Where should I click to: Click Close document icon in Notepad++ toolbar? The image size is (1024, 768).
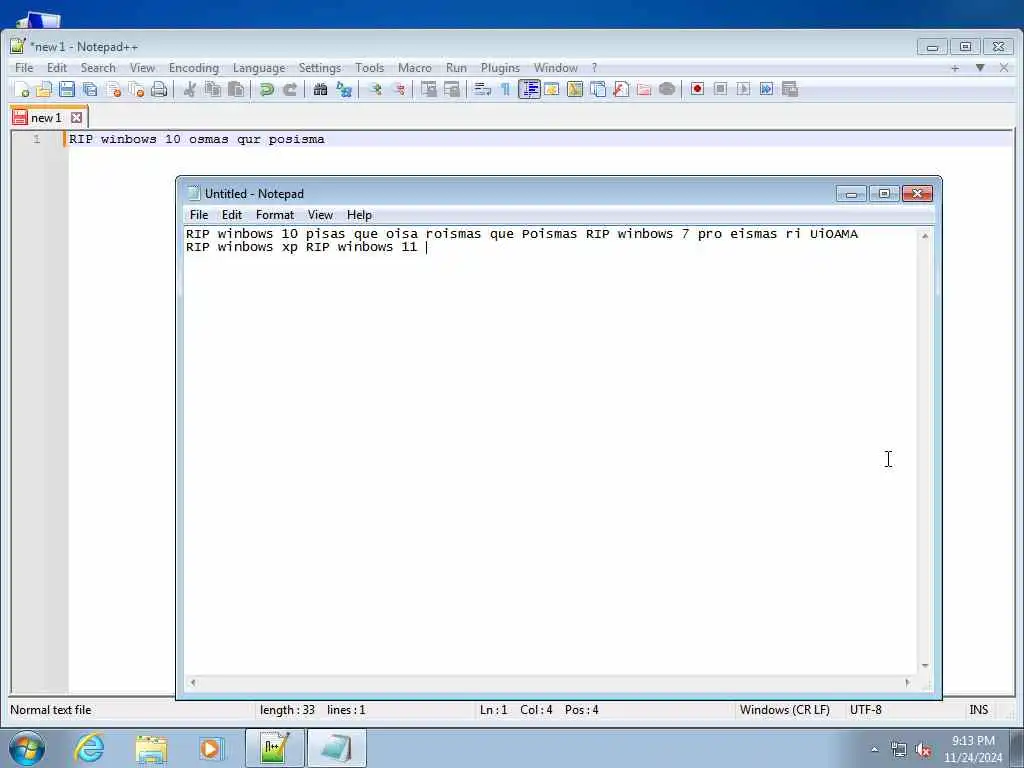tap(114, 89)
